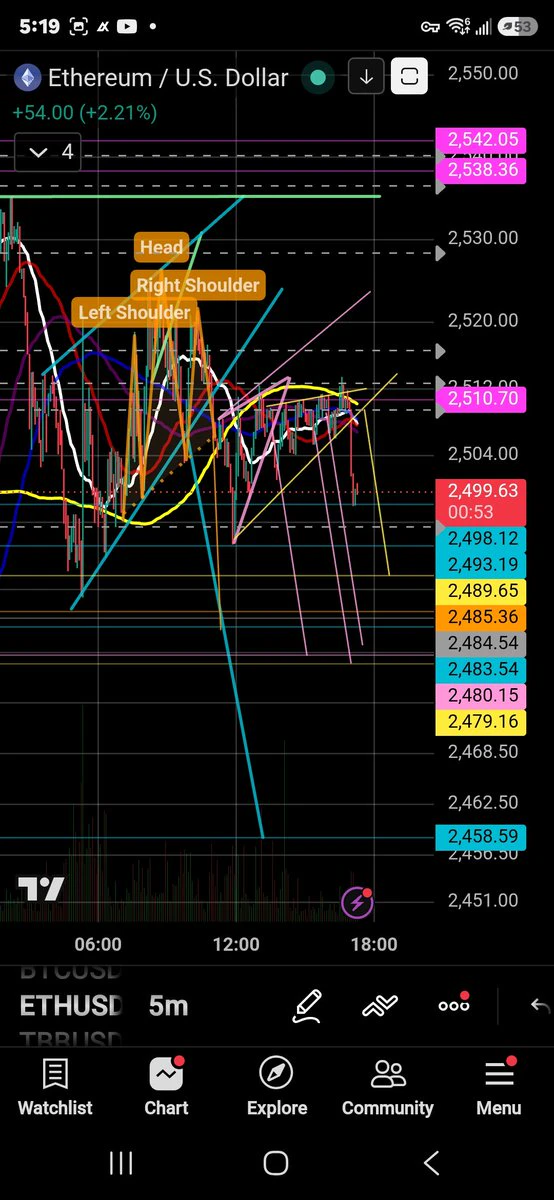Change the 5m timeframe interval
554x1200 pixels.
pyautogui.click(x=168, y=1005)
